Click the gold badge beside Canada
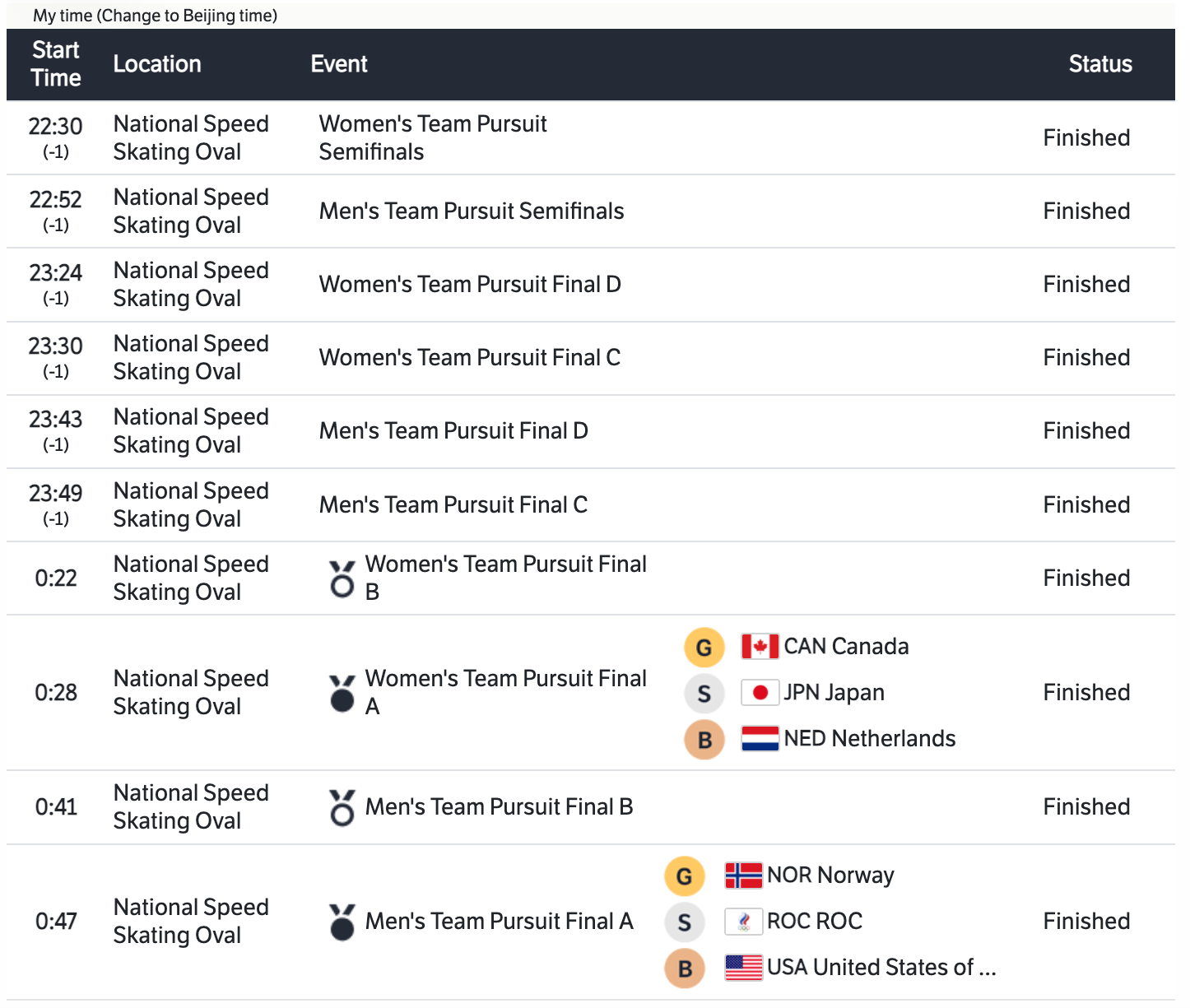 pyautogui.click(x=704, y=648)
